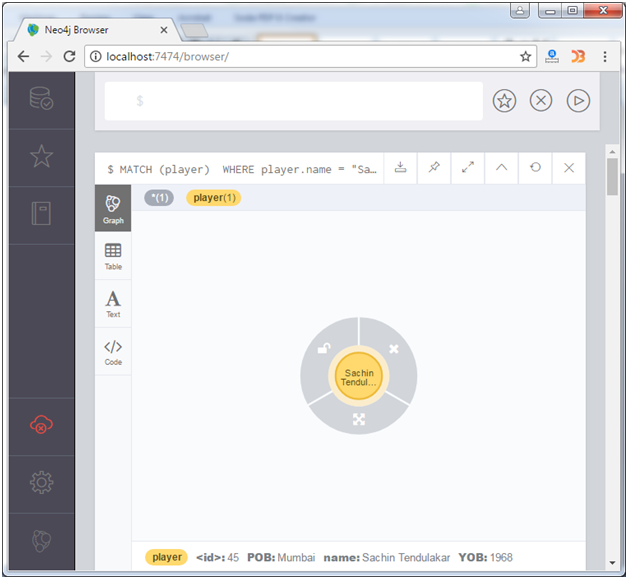Image resolution: width=628 pixels, height=579 pixels.
Task: Pin the result frame
Action: click(x=434, y=168)
